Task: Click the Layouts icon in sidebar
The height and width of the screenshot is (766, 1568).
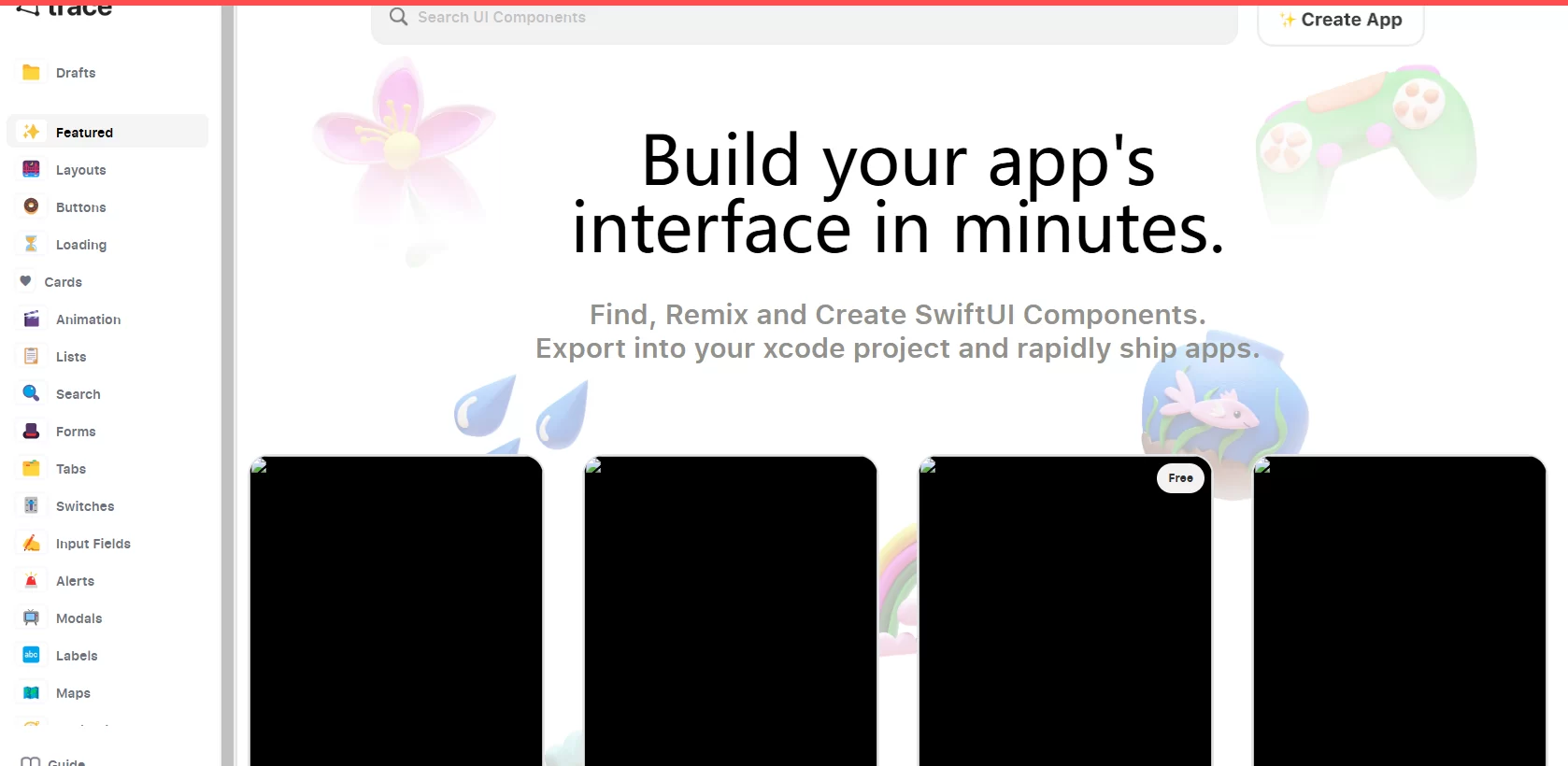Action: pyautogui.click(x=31, y=169)
